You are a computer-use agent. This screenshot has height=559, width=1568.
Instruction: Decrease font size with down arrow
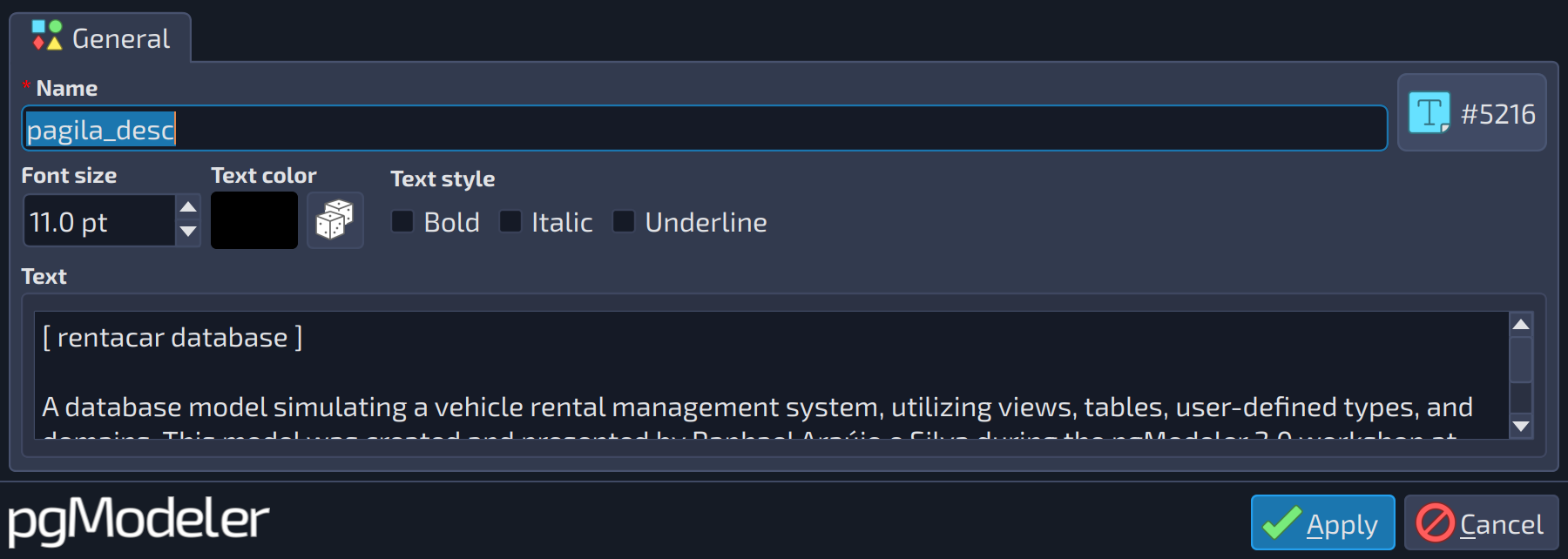[x=188, y=232]
